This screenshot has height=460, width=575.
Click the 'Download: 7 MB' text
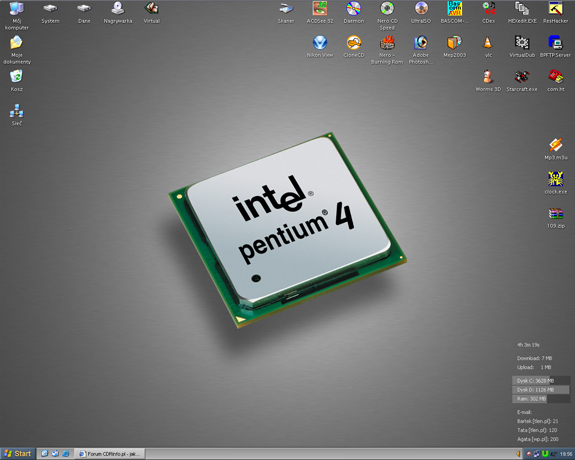pos(534,358)
